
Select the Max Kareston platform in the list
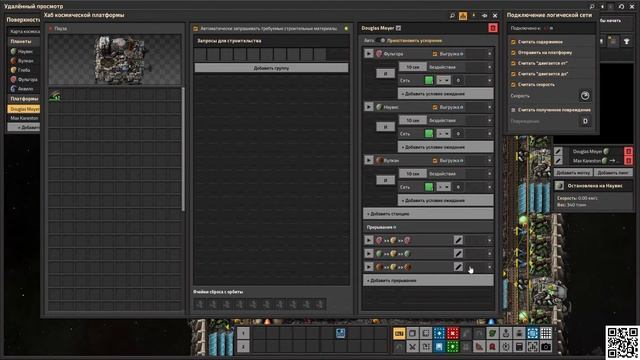pyautogui.click(x=24, y=118)
